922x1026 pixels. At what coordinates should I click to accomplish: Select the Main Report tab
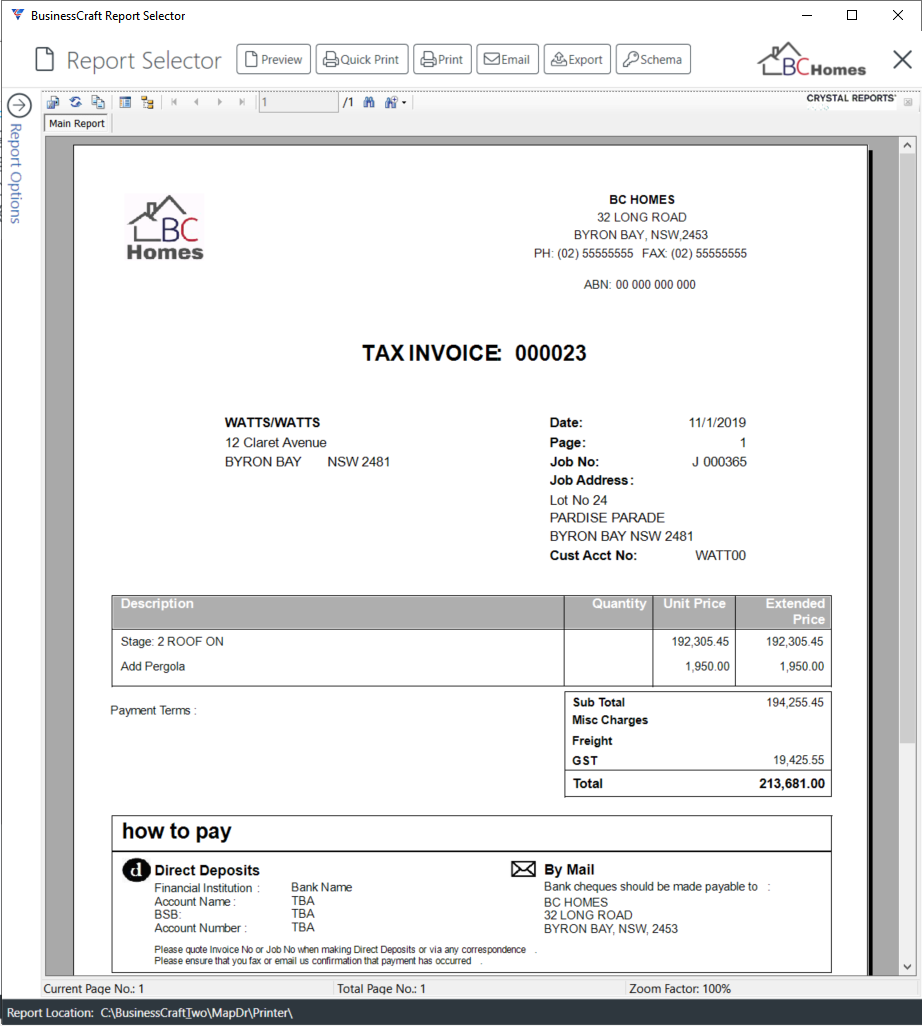coord(77,123)
